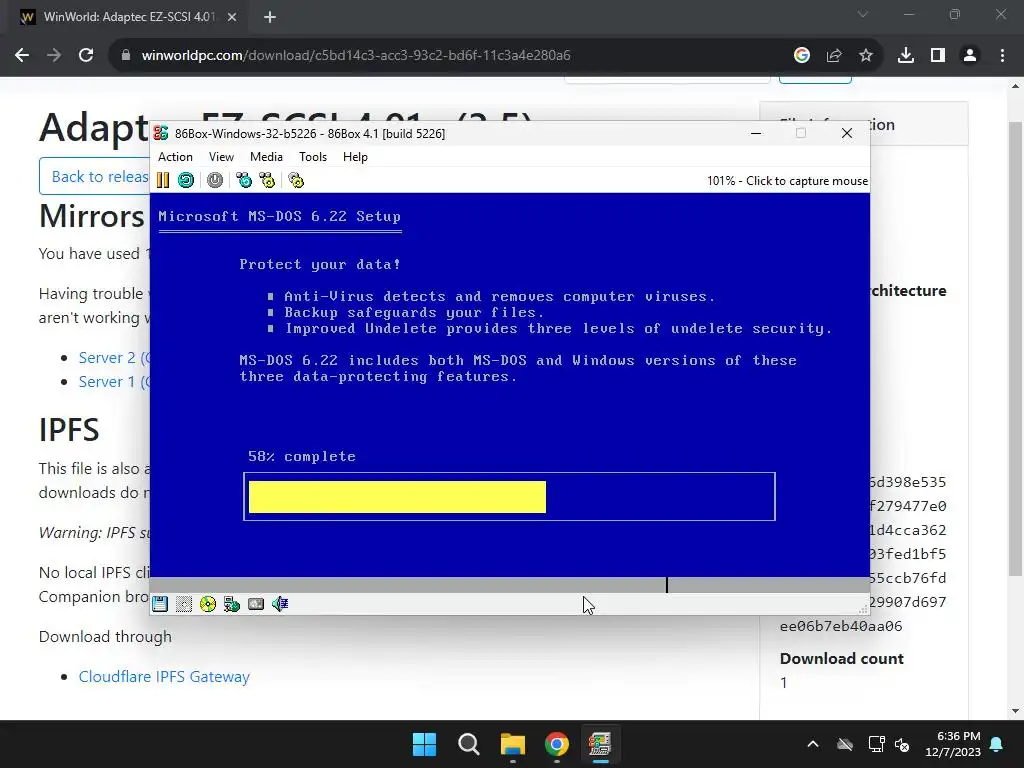
Task: Click "101% - Click to capture mouse" text
Action: pyautogui.click(x=788, y=181)
